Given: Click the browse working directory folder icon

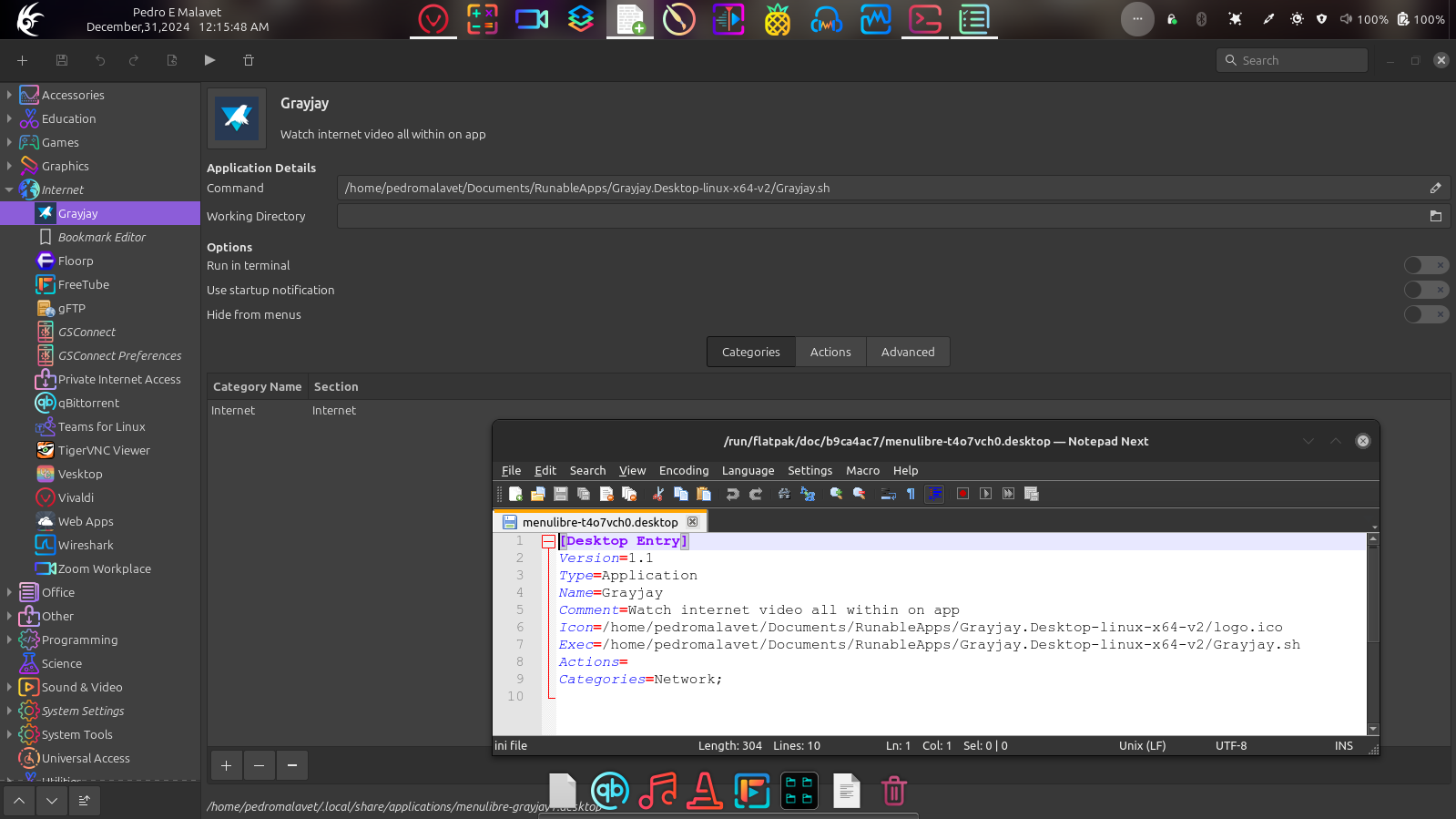Looking at the screenshot, I should 1436,216.
